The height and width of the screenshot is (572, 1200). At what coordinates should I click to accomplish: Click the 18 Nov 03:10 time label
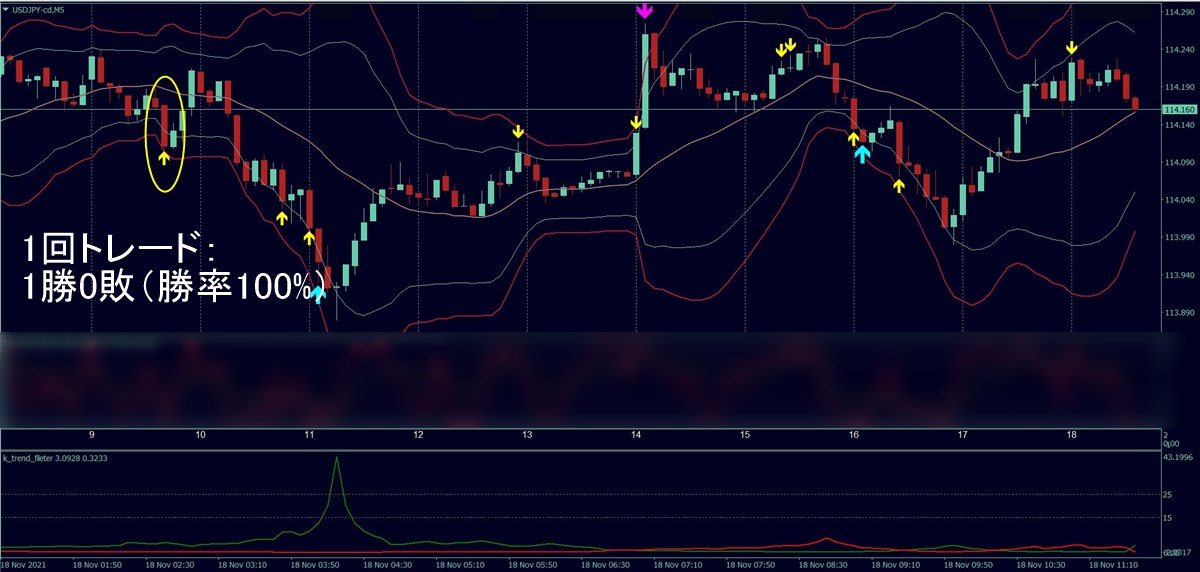(x=243, y=564)
